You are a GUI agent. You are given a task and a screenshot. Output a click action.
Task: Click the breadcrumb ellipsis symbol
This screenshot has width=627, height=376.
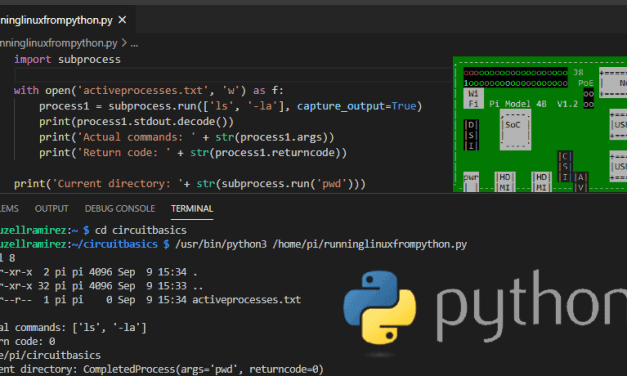[134, 44]
